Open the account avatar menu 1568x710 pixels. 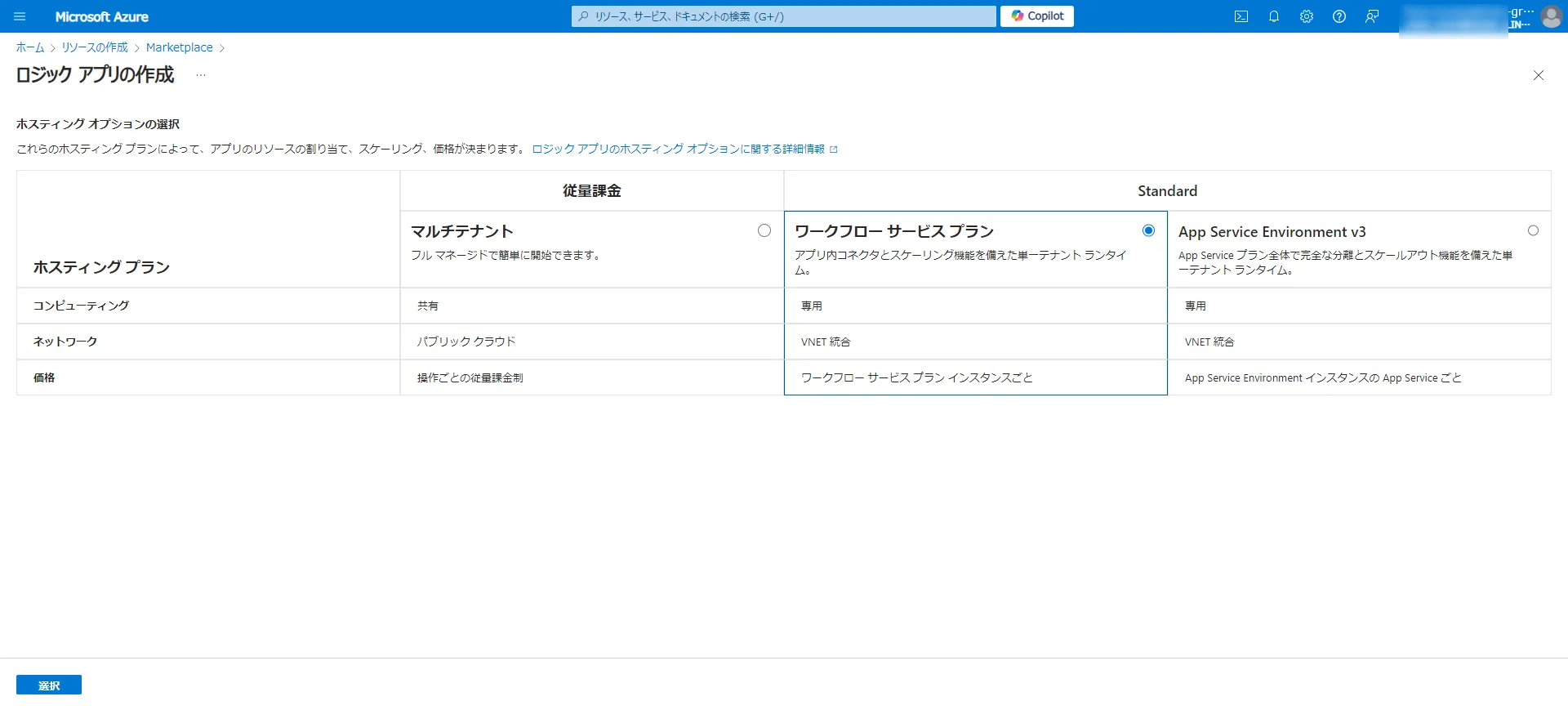1551,16
